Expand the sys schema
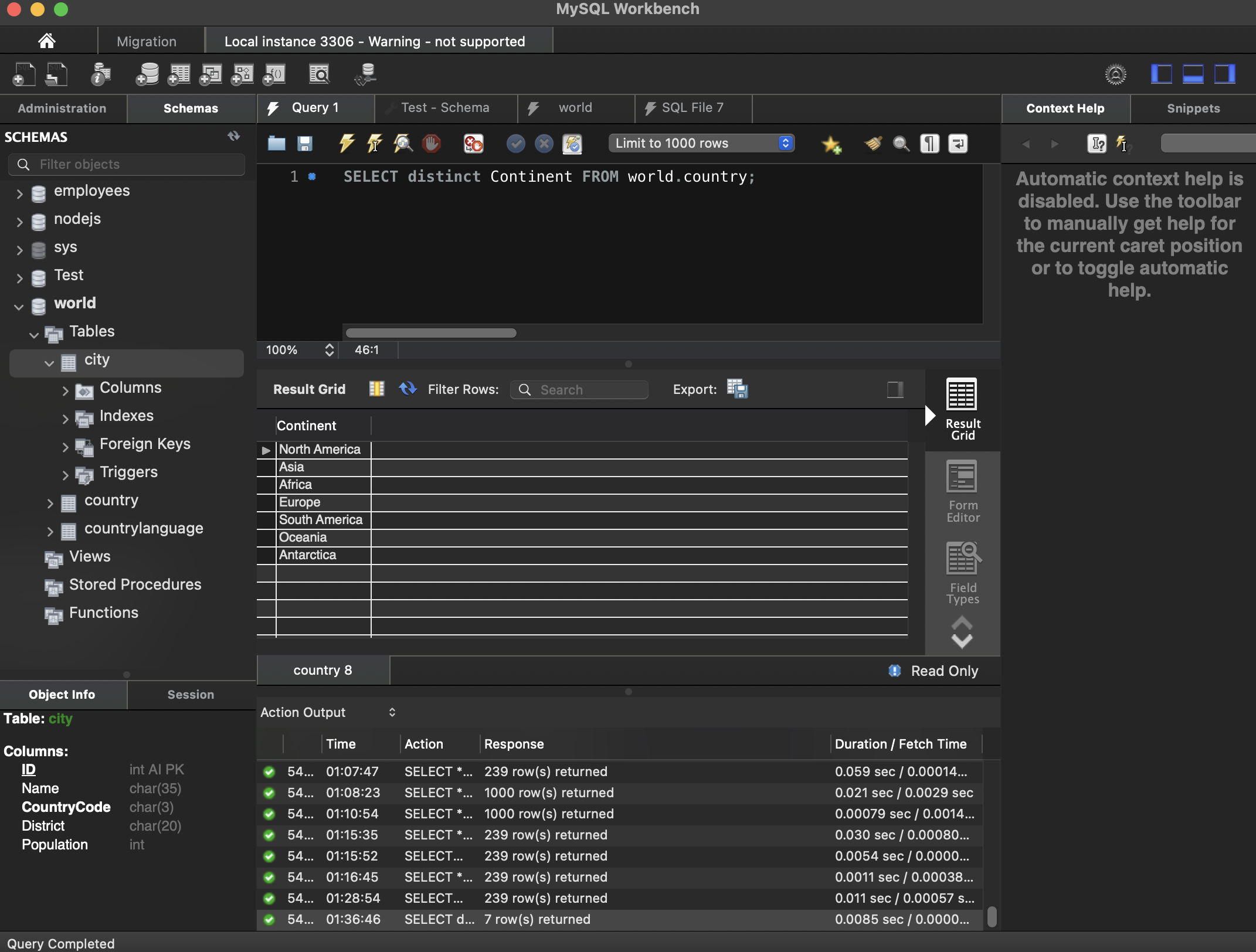This screenshot has height=952, width=1256. pos(19,250)
